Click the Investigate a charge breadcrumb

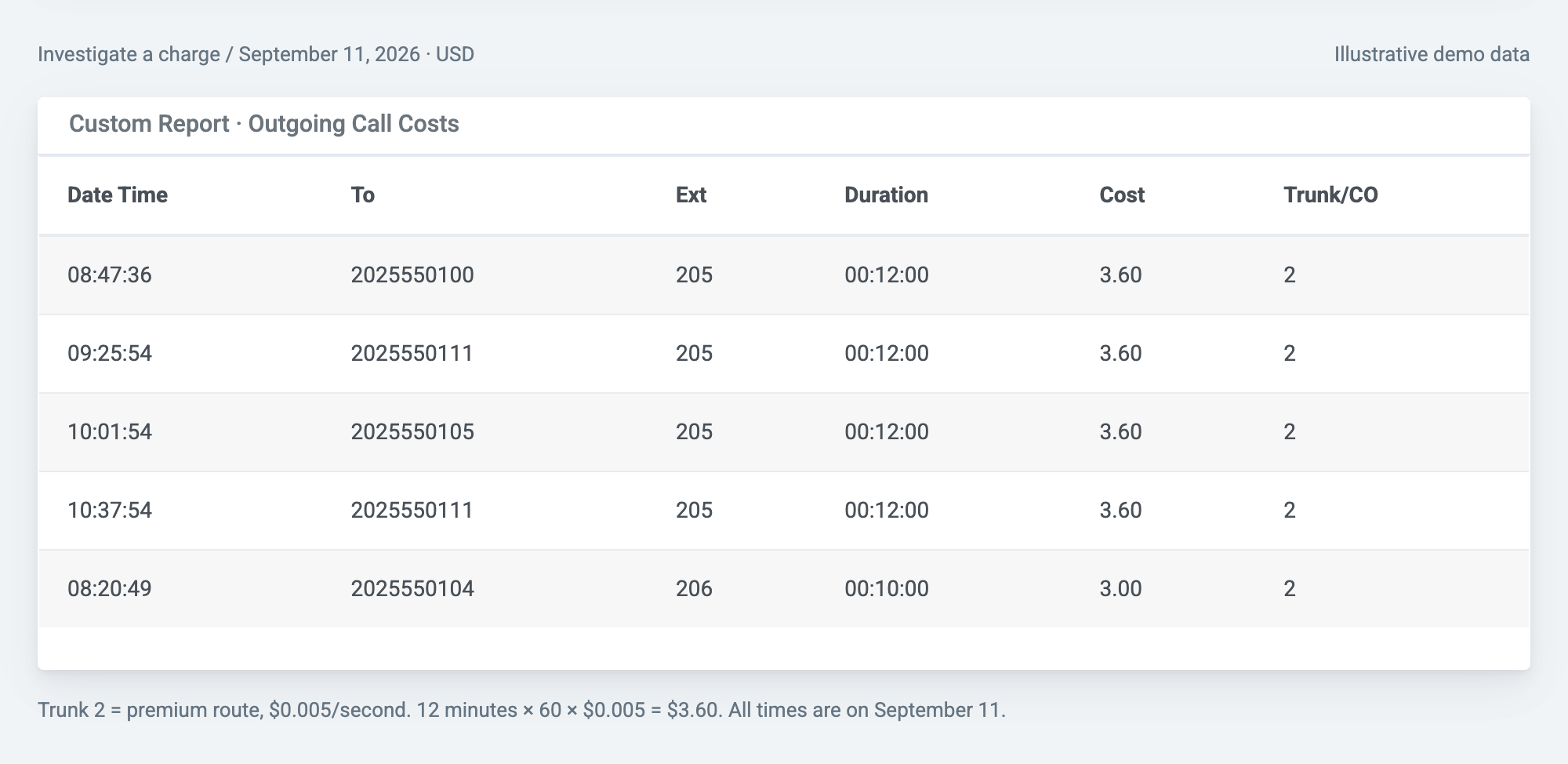point(129,54)
